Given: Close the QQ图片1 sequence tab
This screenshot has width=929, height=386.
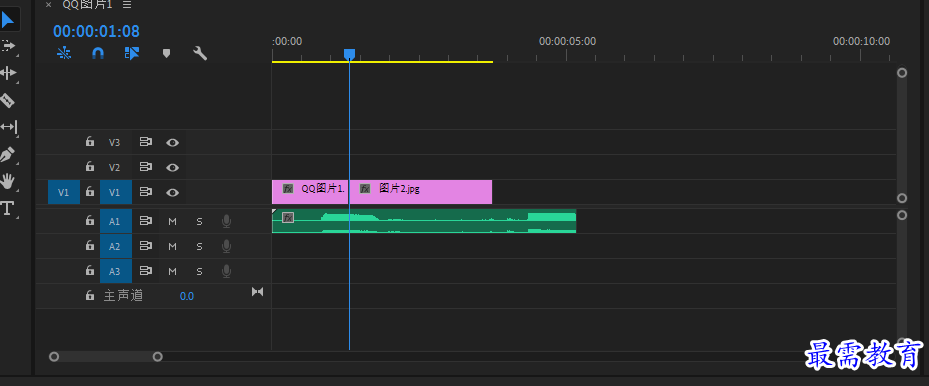Looking at the screenshot, I should (x=49, y=5).
